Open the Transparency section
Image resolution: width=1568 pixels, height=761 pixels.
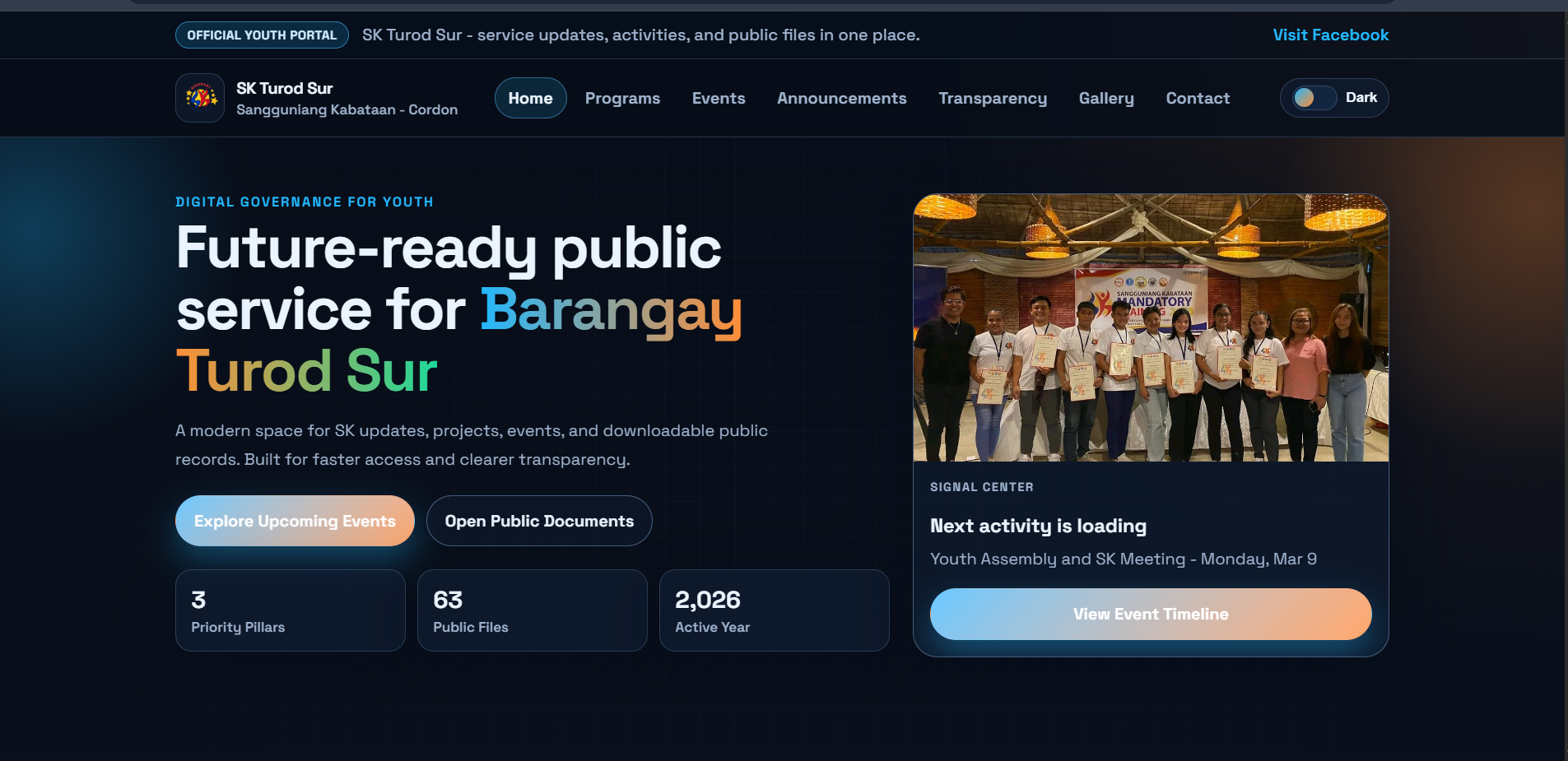[993, 98]
